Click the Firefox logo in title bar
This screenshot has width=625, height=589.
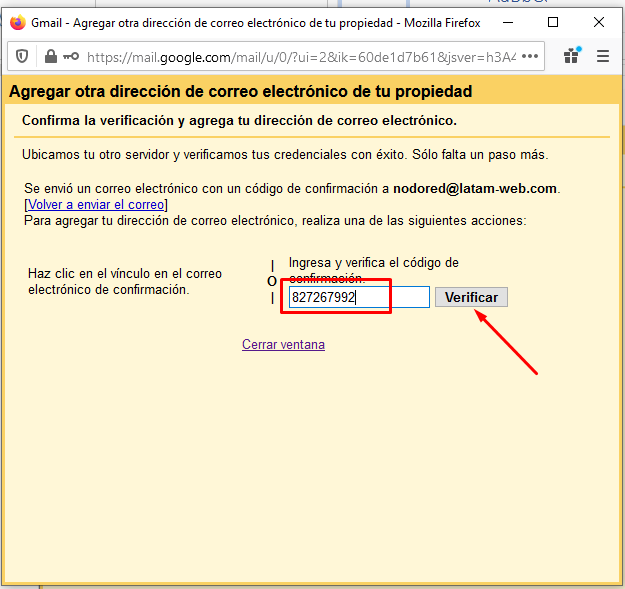(x=18, y=22)
